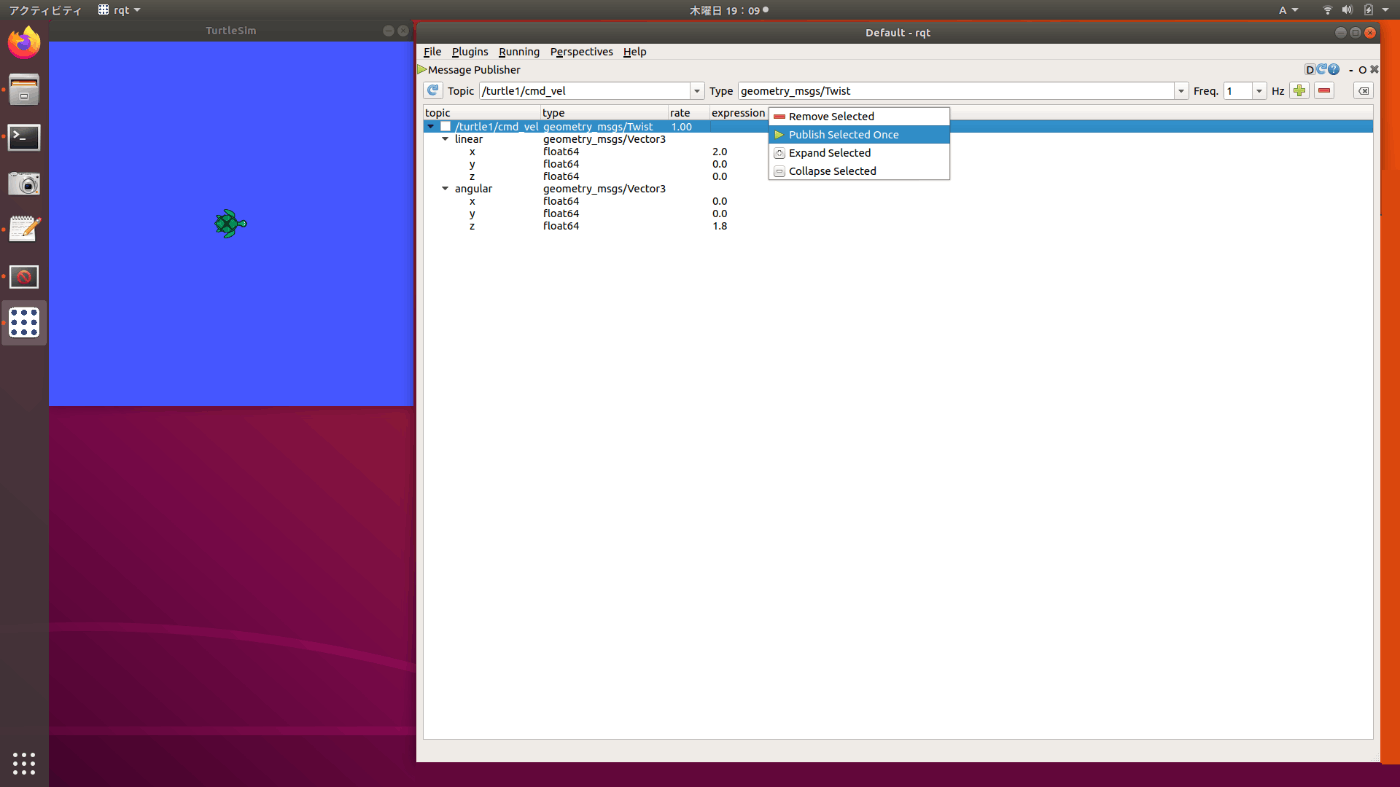Viewport: 1400px width, 787px height.
Task: Choose Collapse Selected from context menu
Action: [859, 171]
